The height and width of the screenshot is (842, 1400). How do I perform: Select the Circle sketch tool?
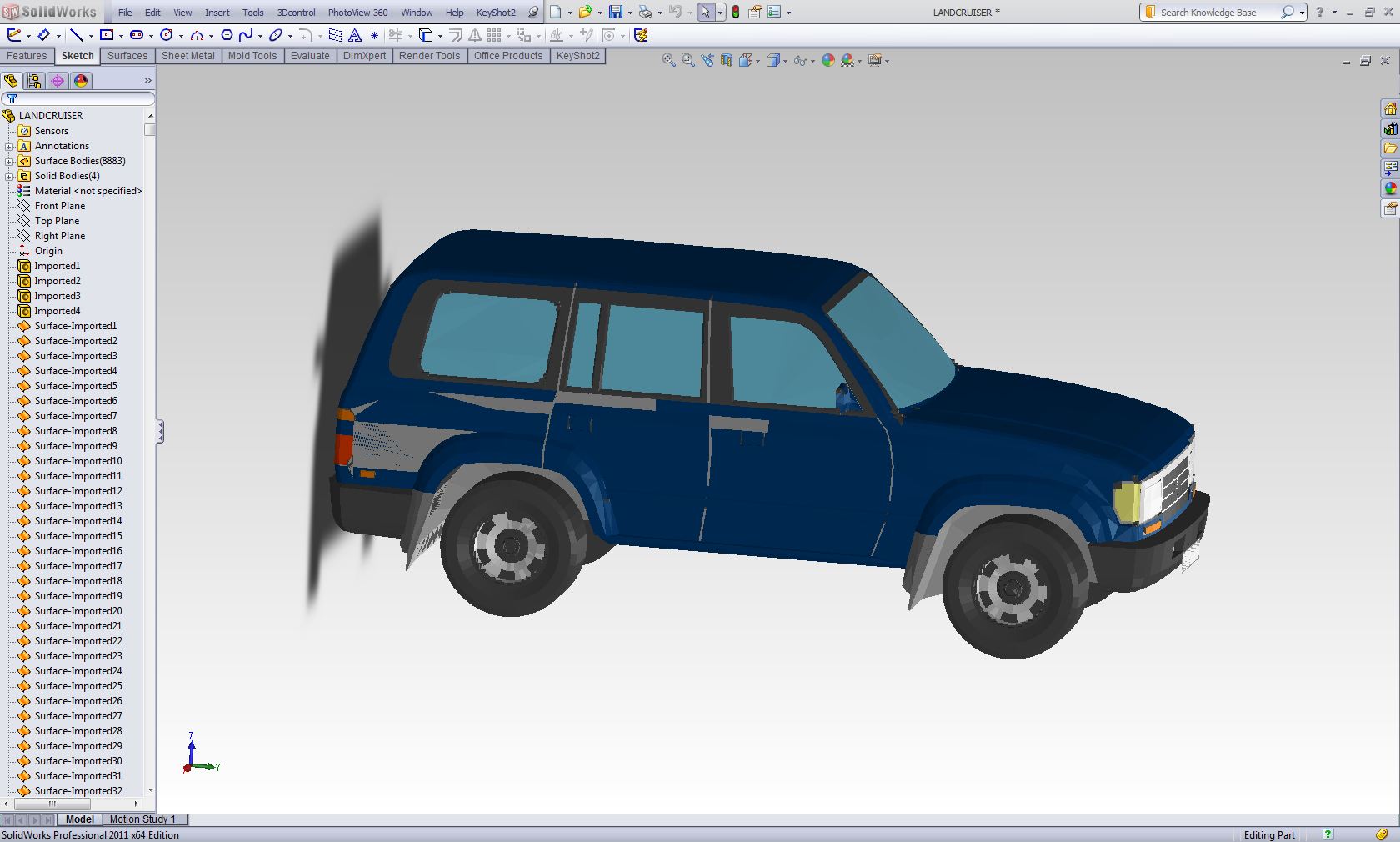click(167, 35)
